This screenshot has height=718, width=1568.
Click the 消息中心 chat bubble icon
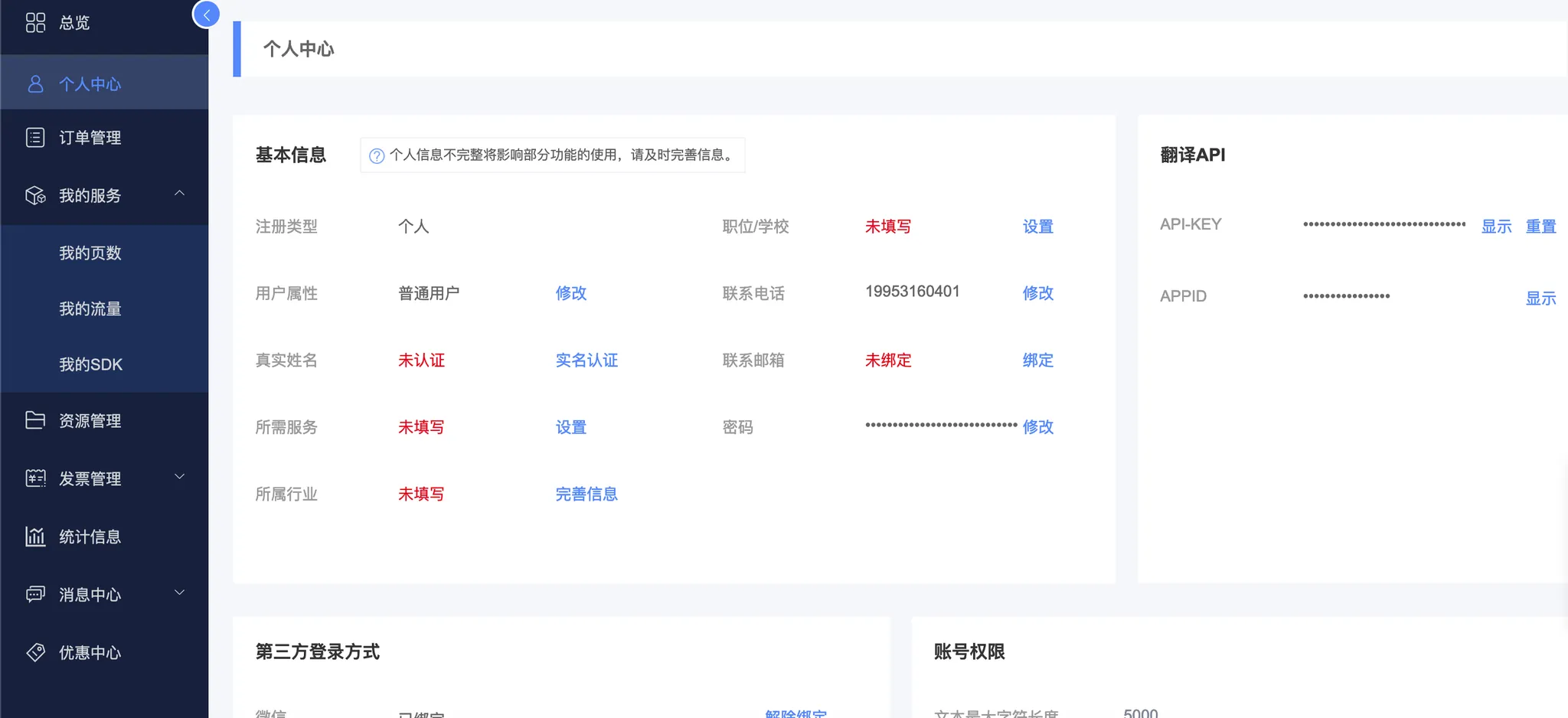point(35,594)
